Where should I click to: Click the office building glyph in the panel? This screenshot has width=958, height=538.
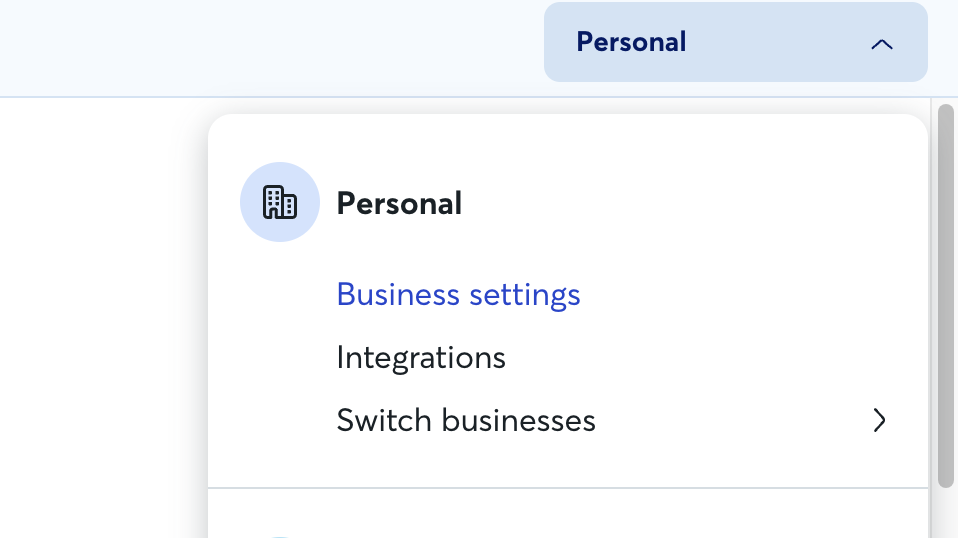point(280,202)
